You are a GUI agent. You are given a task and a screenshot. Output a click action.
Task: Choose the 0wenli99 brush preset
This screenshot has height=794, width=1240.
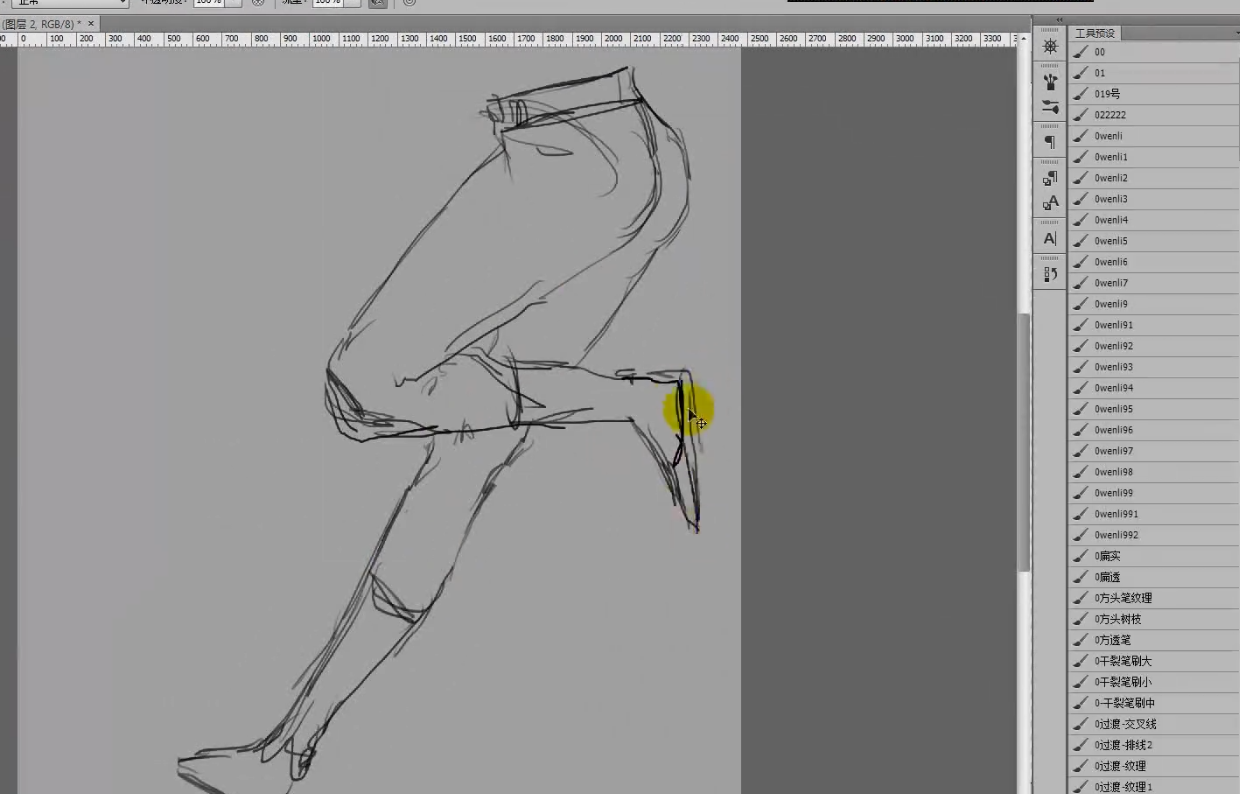1153,493
